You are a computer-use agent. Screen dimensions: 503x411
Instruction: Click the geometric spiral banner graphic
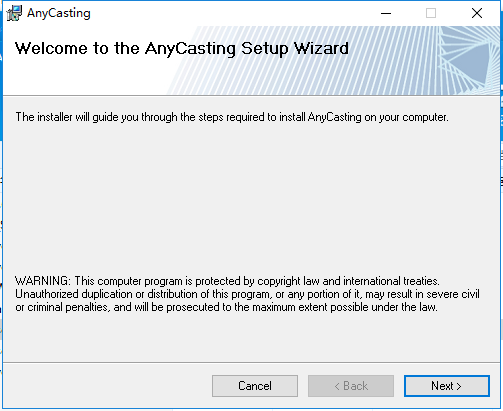point(468,60)
